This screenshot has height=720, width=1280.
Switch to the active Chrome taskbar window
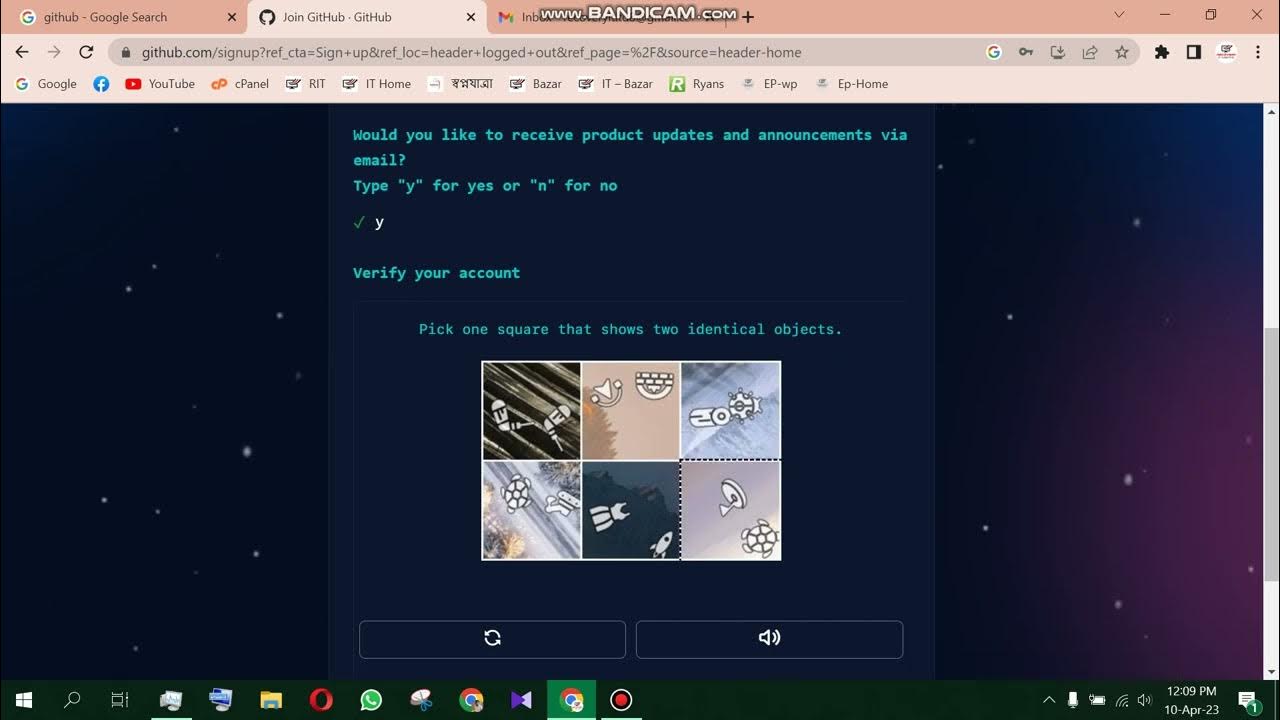[x=571, y=700]
